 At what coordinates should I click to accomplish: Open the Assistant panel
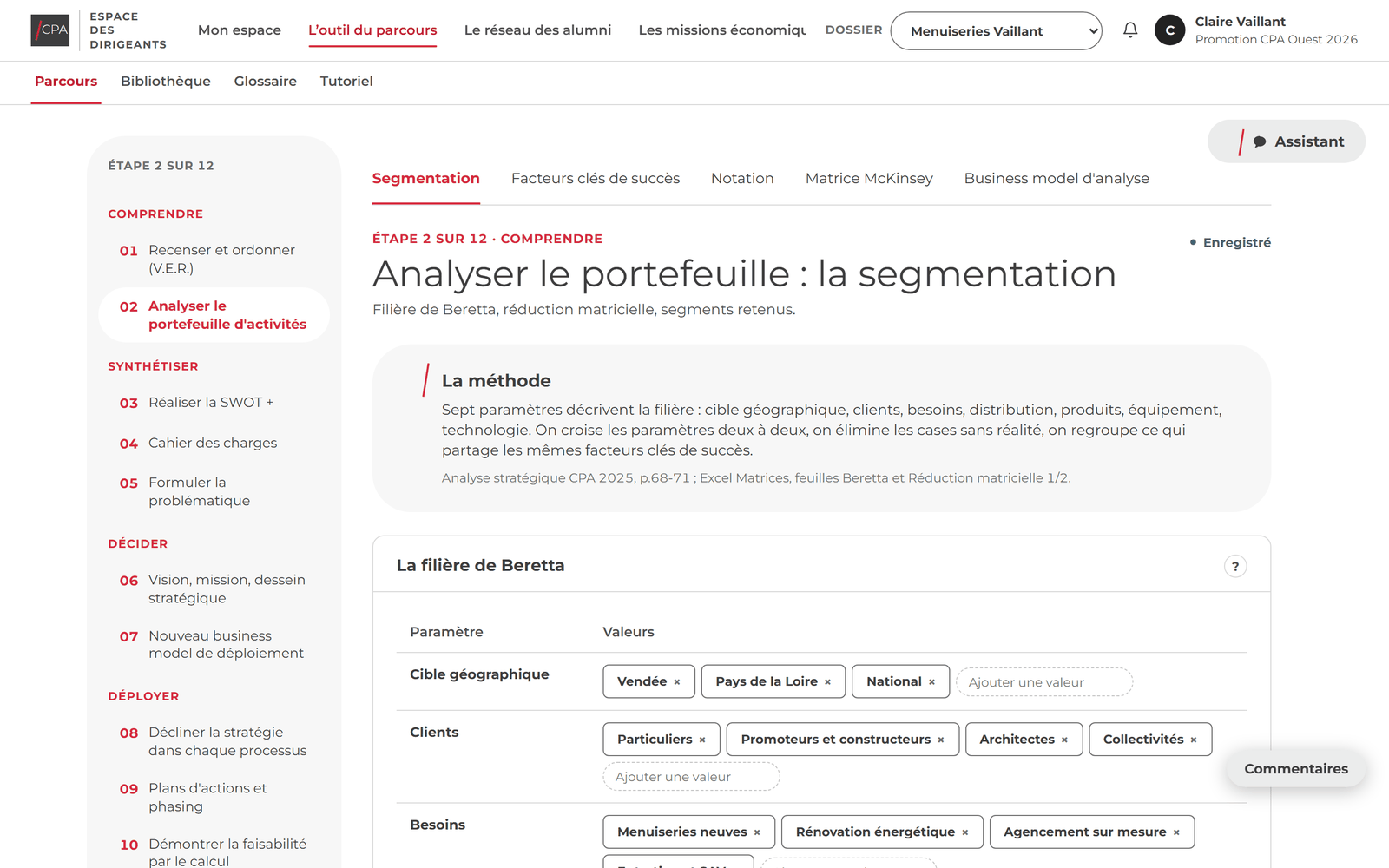1286,141
